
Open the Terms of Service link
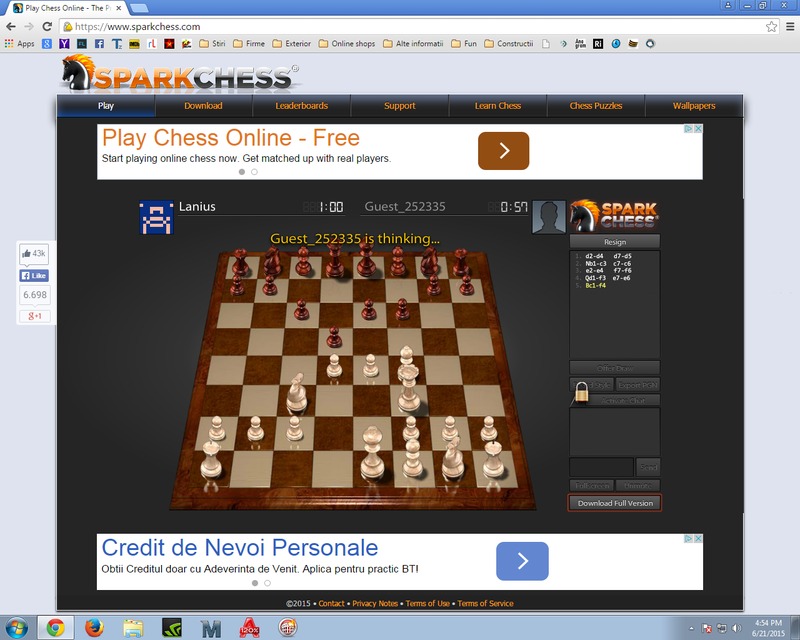coord(485,603)
